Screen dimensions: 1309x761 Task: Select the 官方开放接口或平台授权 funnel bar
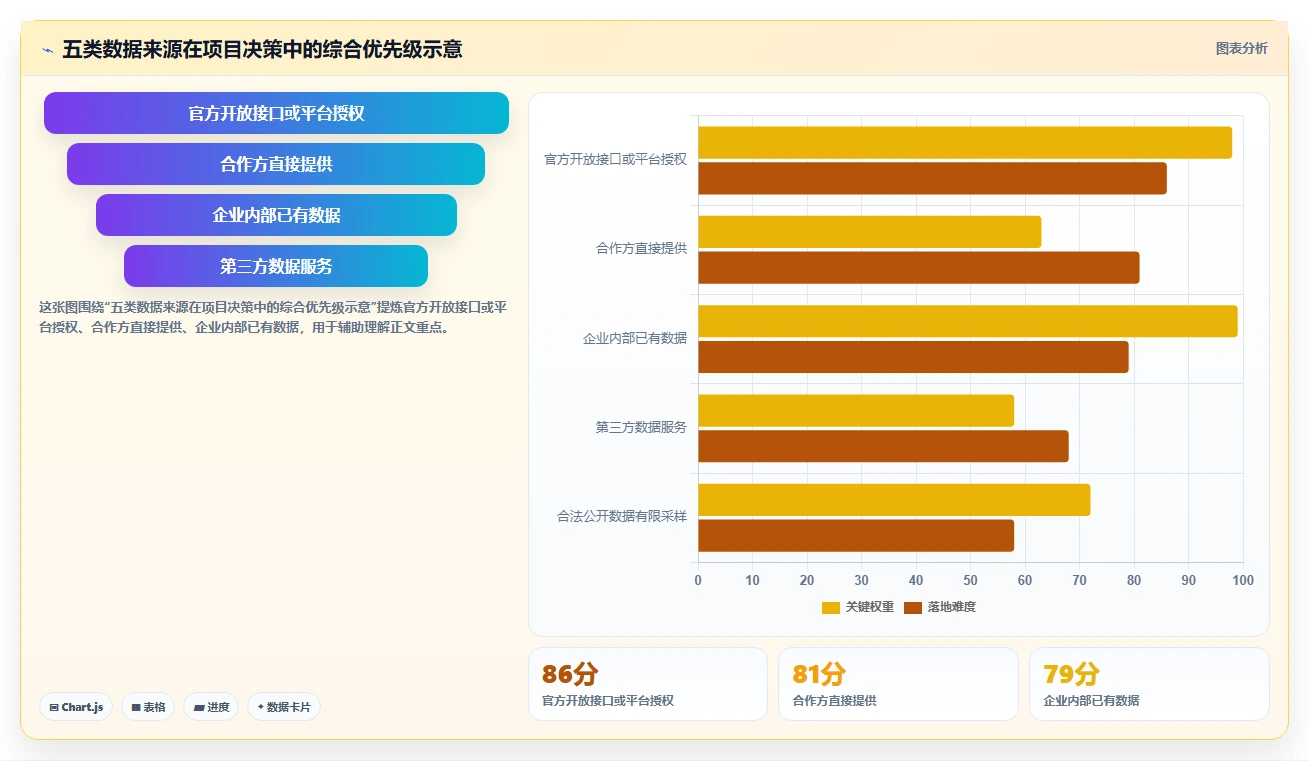coord(276,113)
